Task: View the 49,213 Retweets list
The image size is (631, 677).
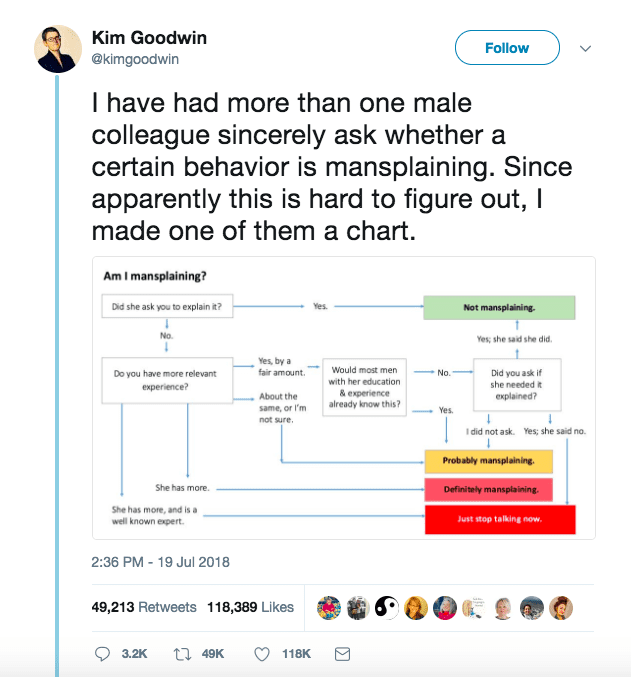Action: pos(144,607)
